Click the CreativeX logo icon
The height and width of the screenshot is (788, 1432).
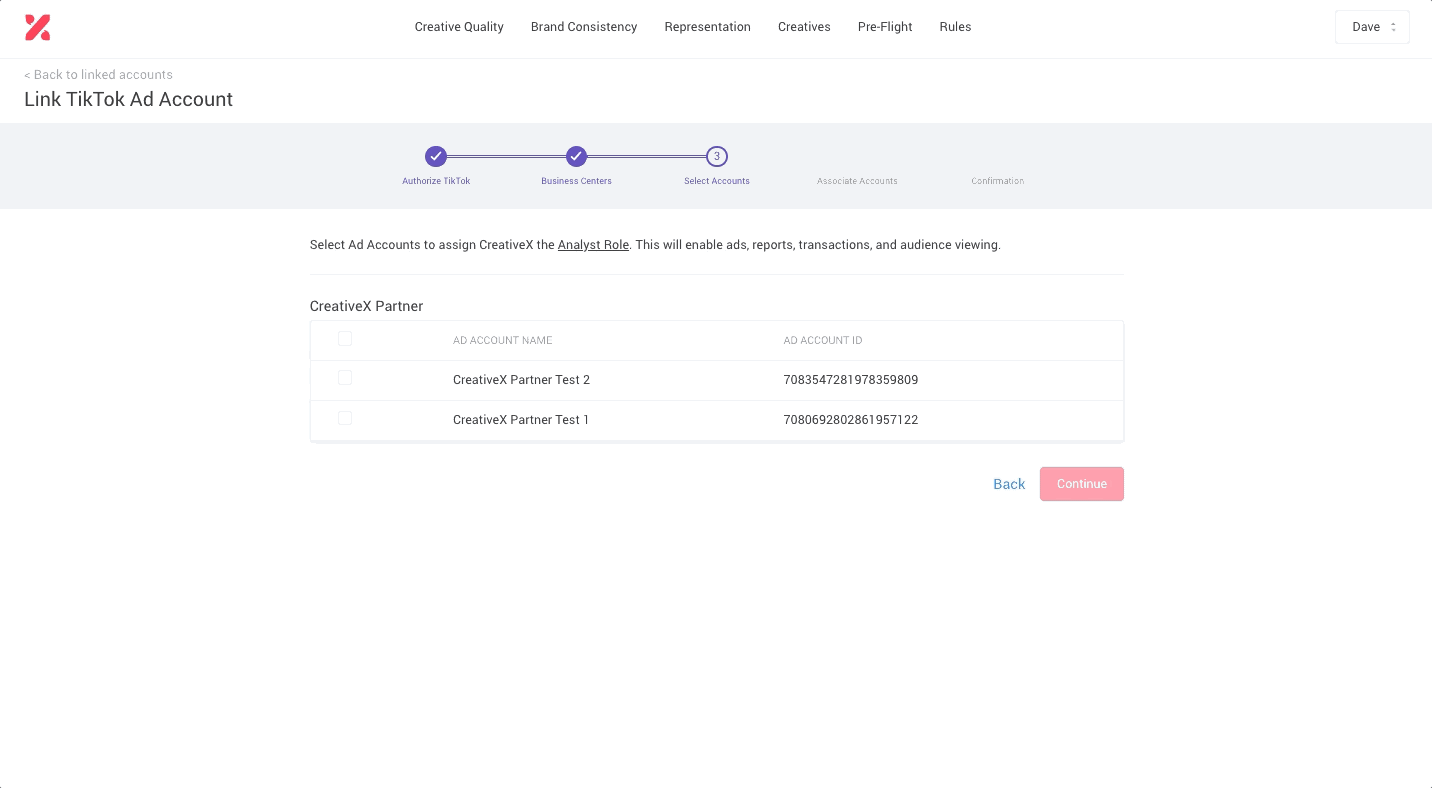(37, 28)
